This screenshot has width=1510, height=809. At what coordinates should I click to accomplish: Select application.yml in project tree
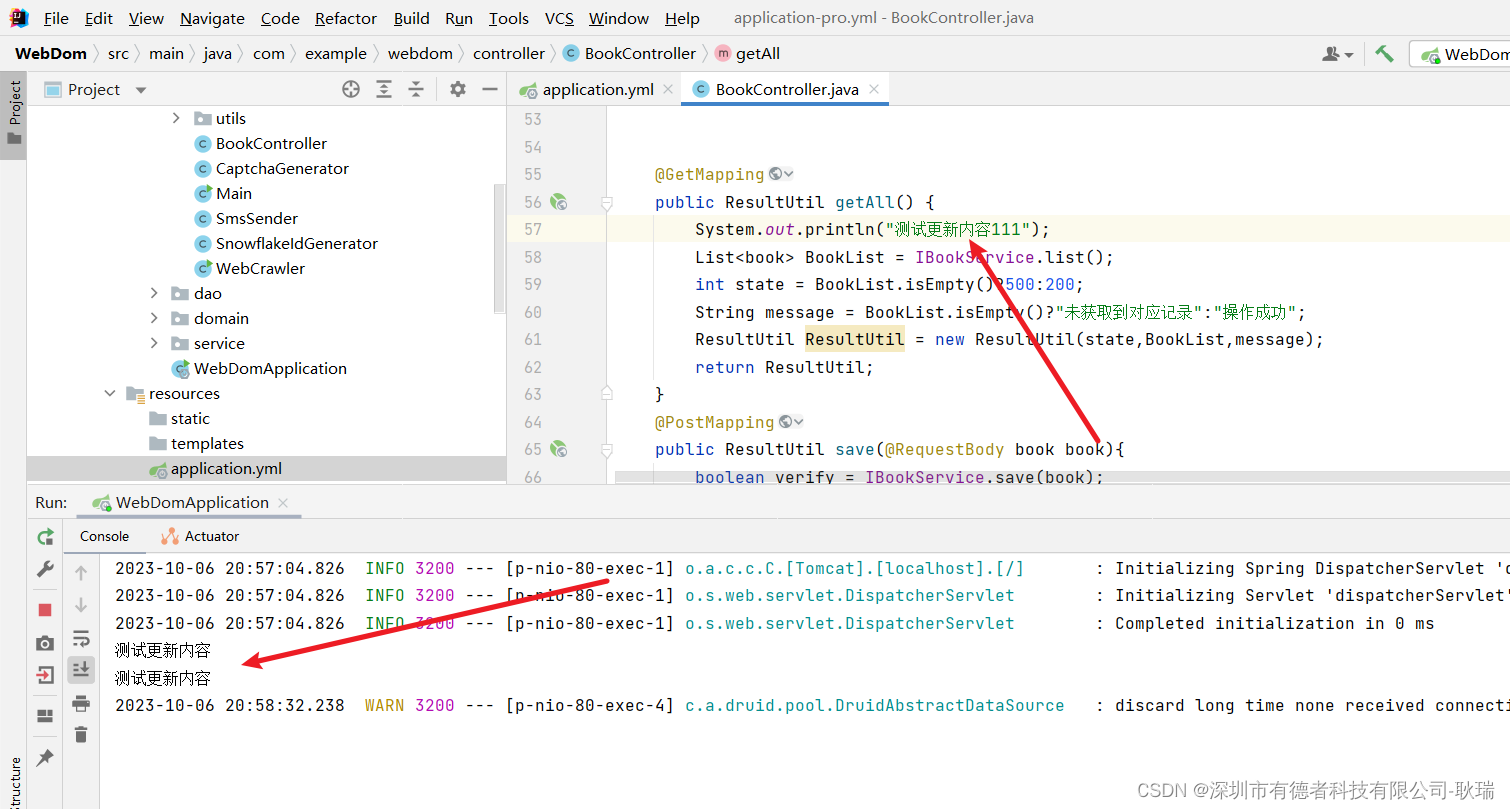click(226, 468)
